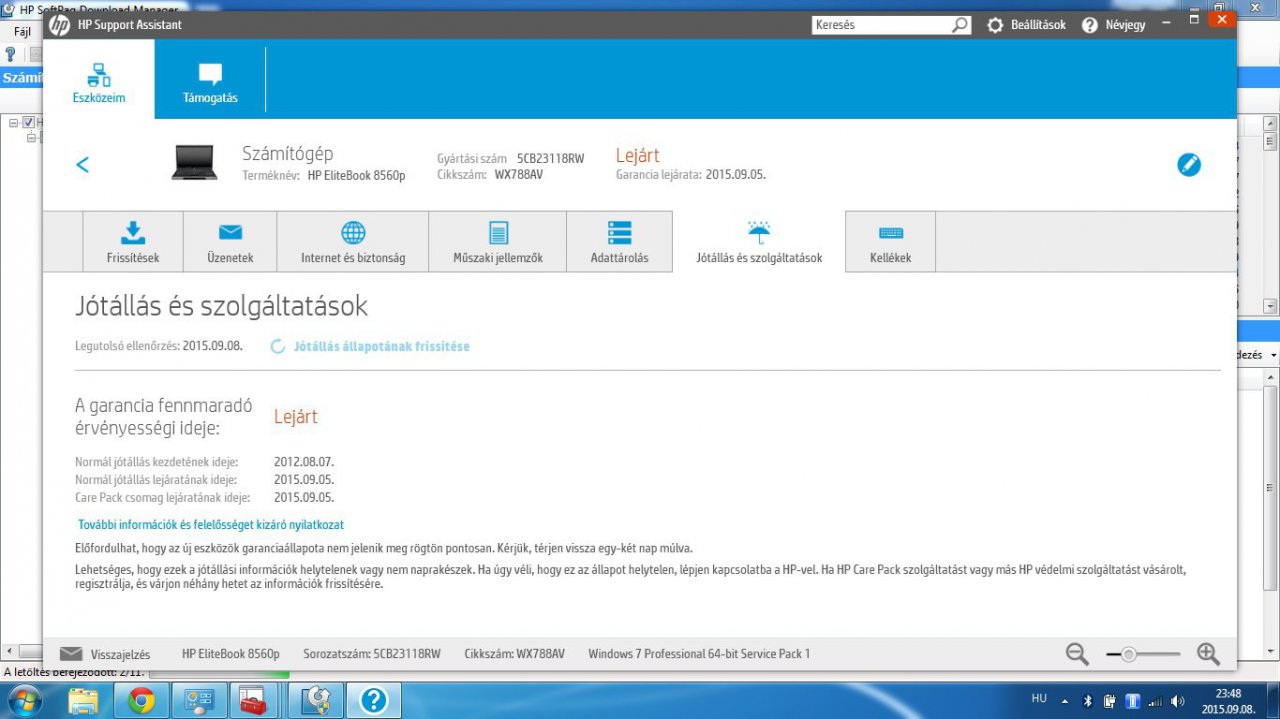Viewport: 1280px width, 719px height.
Task: Open the SoftPaq Download Manager taskbar icon
Action: pyautogui.click(x=316, y=700)
